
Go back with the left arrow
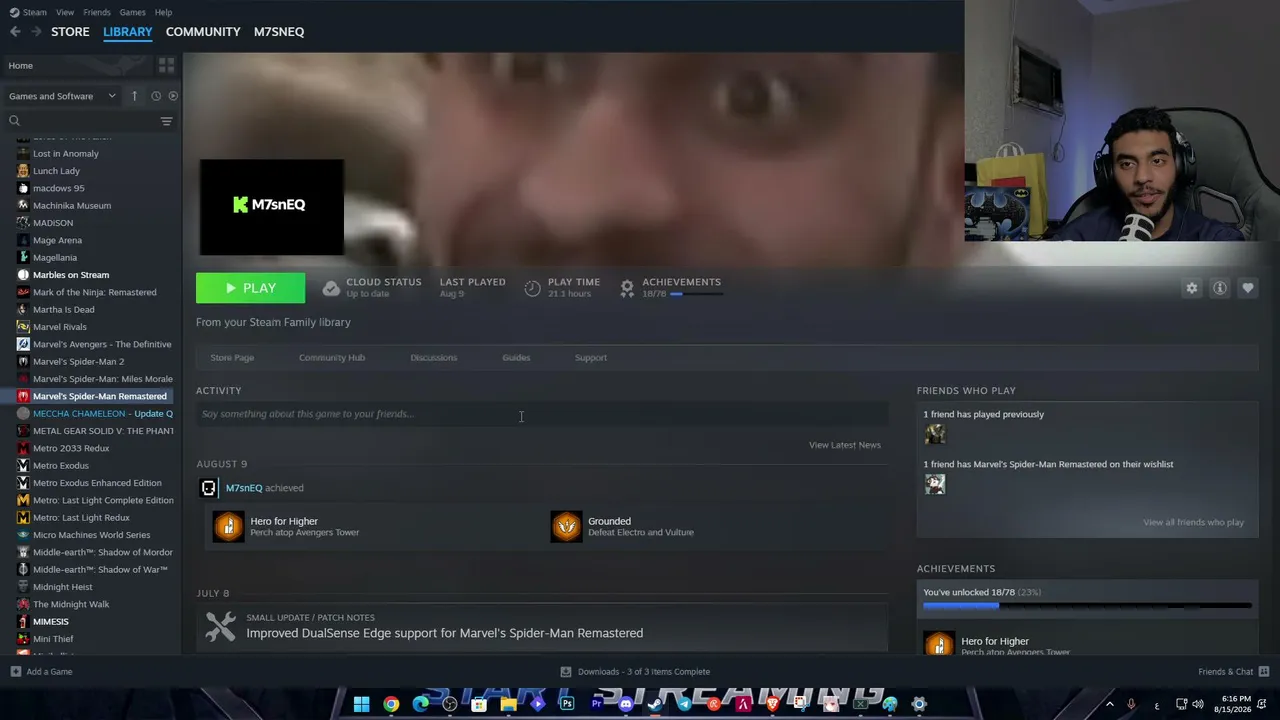tap(15, 32)
